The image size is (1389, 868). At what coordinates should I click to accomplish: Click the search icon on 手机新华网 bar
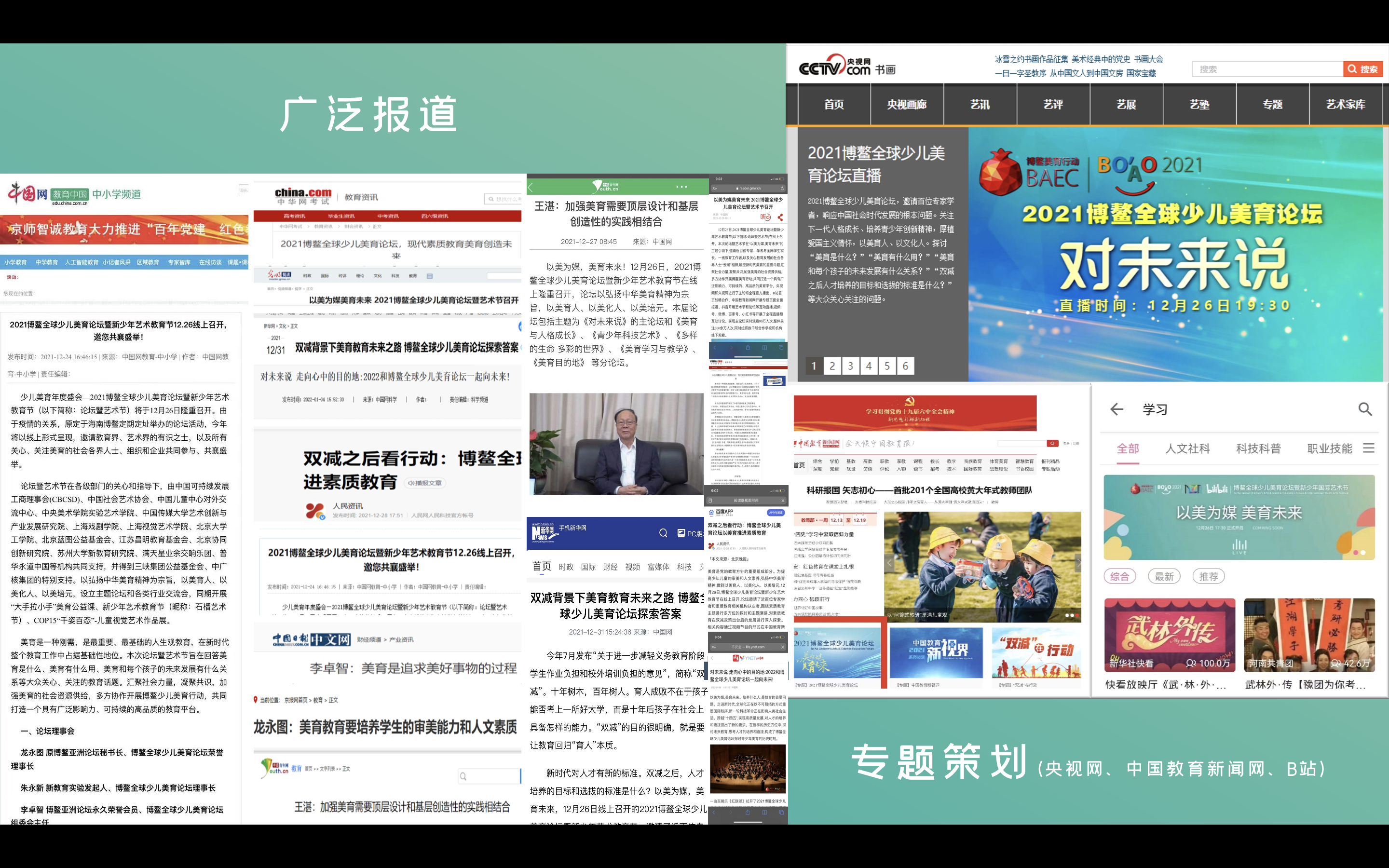point(663,533)
